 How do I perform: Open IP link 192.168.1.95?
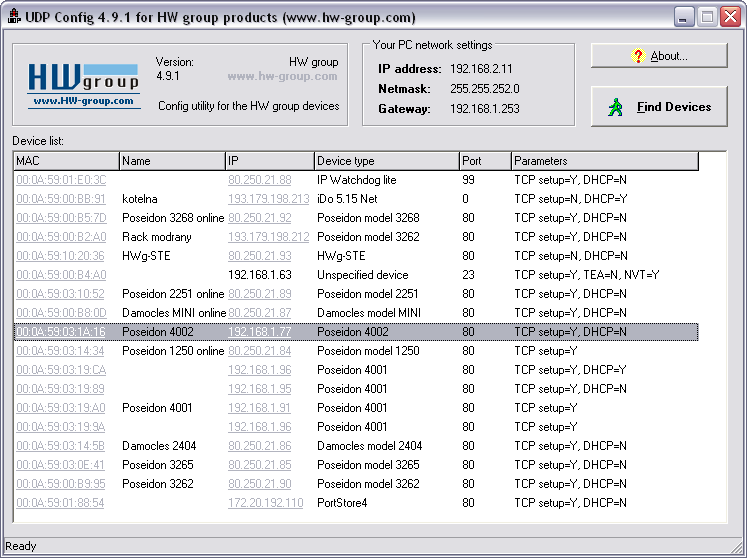(260, 389)
